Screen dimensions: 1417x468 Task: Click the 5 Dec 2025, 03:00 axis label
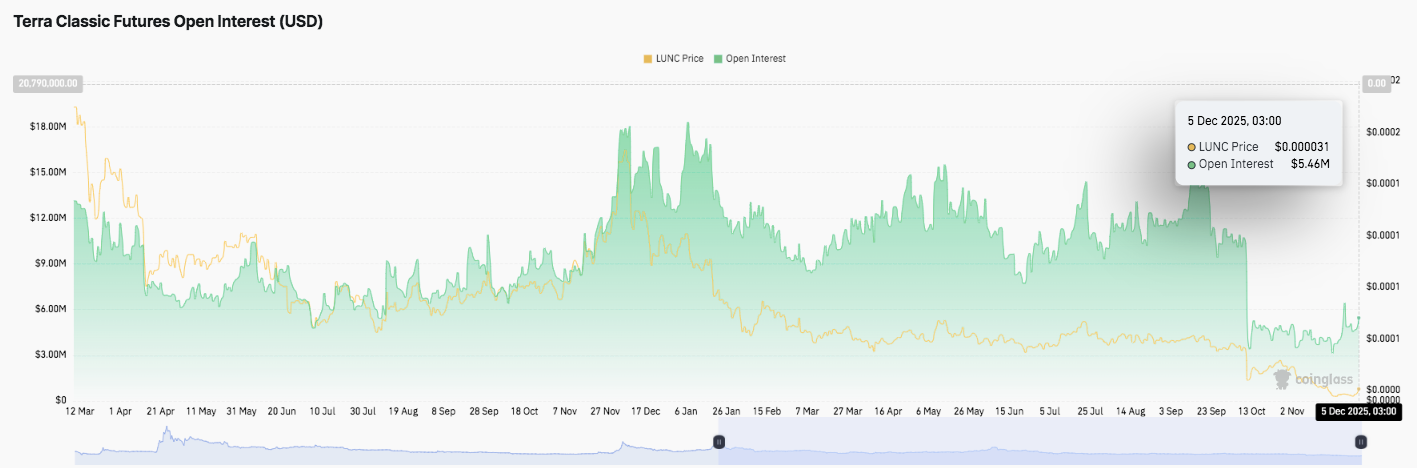point(1356,411)
